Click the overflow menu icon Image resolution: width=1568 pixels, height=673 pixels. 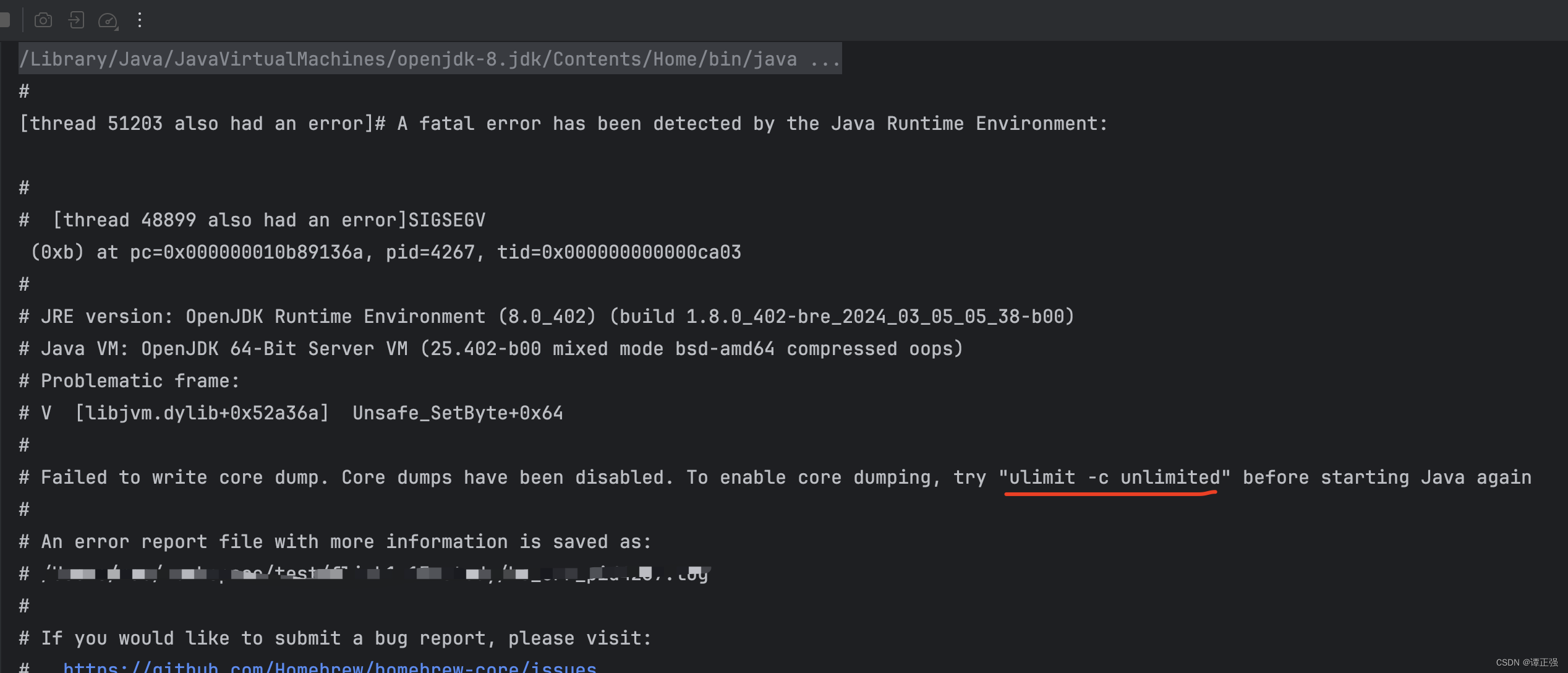[x=140, y=20]
